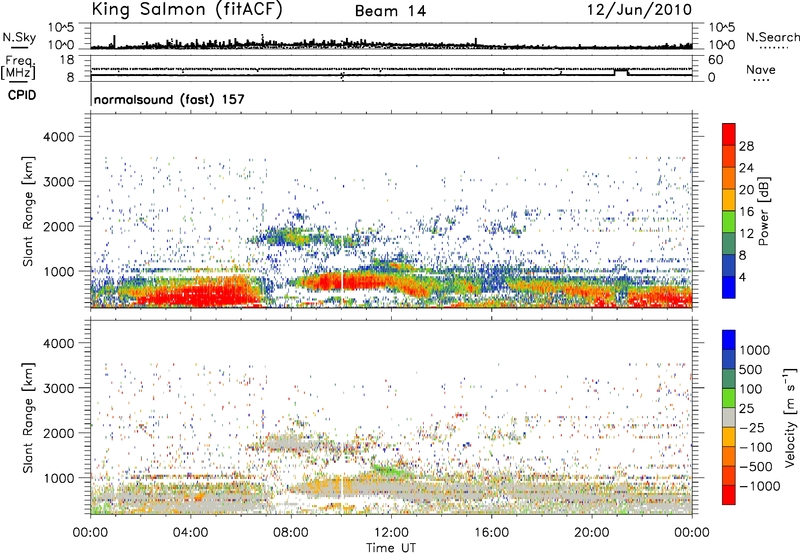Click the frequency step bump near 21:00
800x554 pixels.
[621, 72]
